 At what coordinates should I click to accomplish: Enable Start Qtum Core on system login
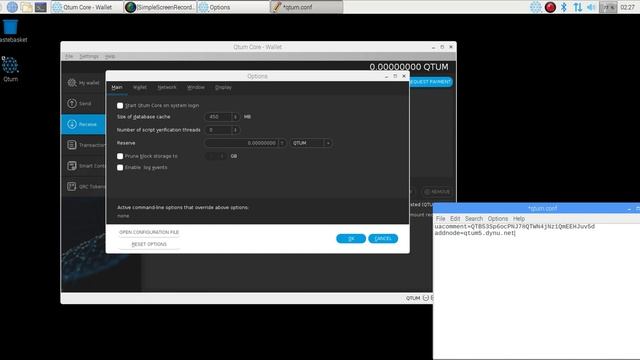[120, 106]
